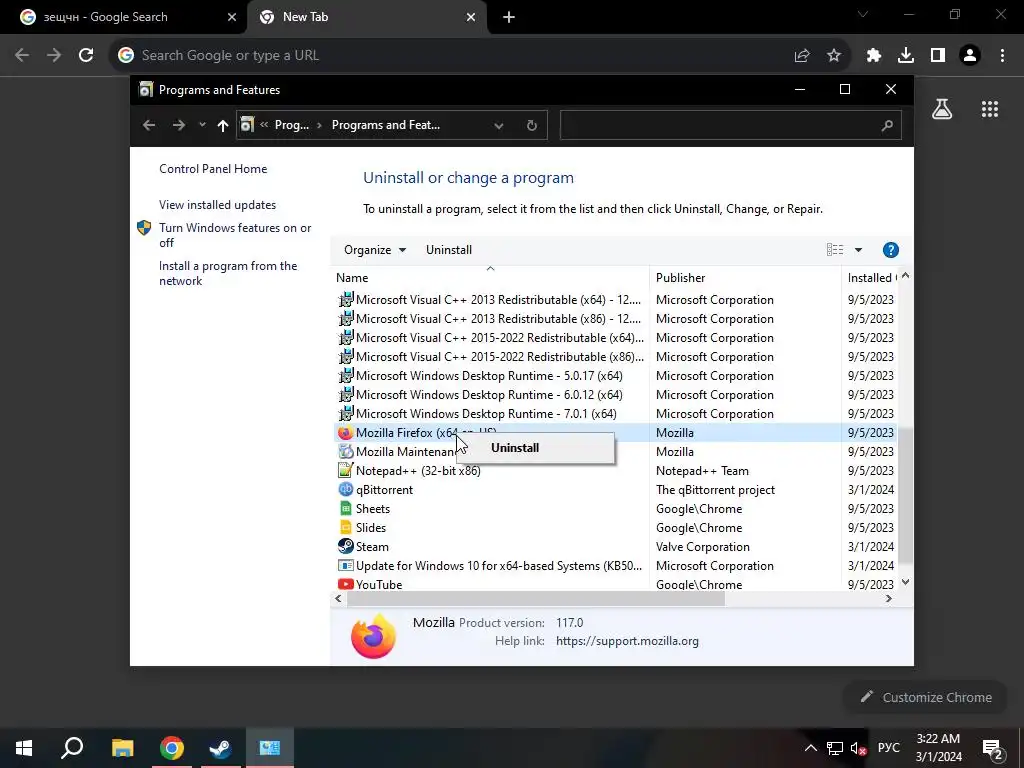This screenshot has width=1024, height=768.
Task: Click the Uninstall toolbar button
Action: click(x=449, y=250)
